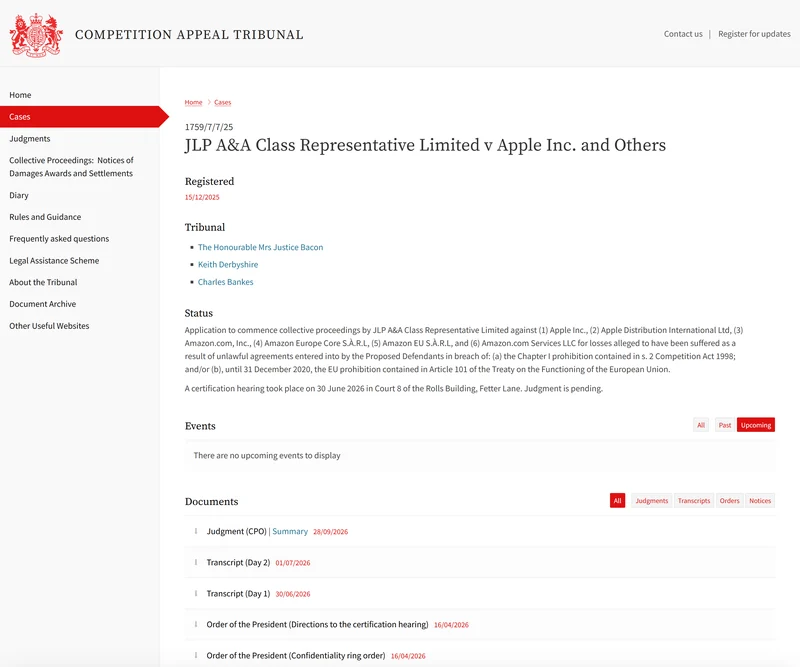Click the Cases breadcrumb link
Screen dimensions: 800x667
point(222,103)
